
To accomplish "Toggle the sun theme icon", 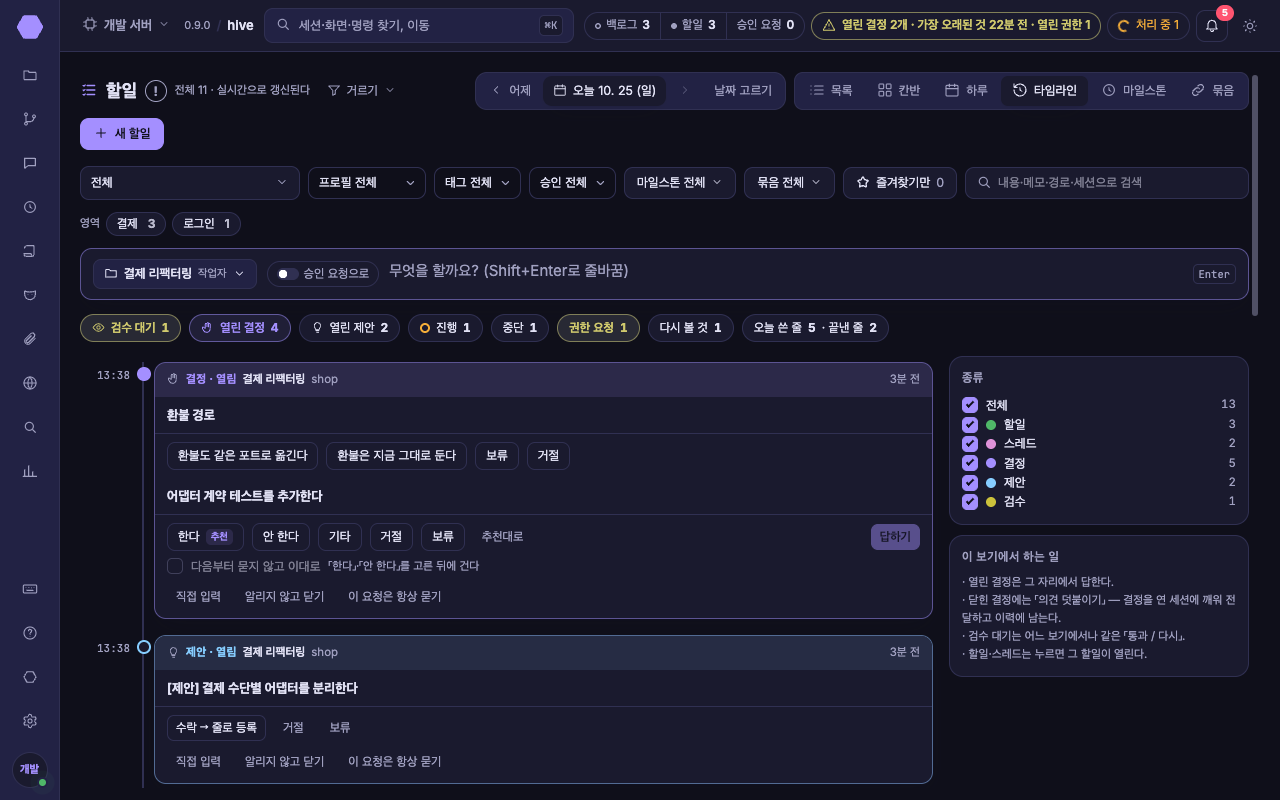I will click(1250, 25).
